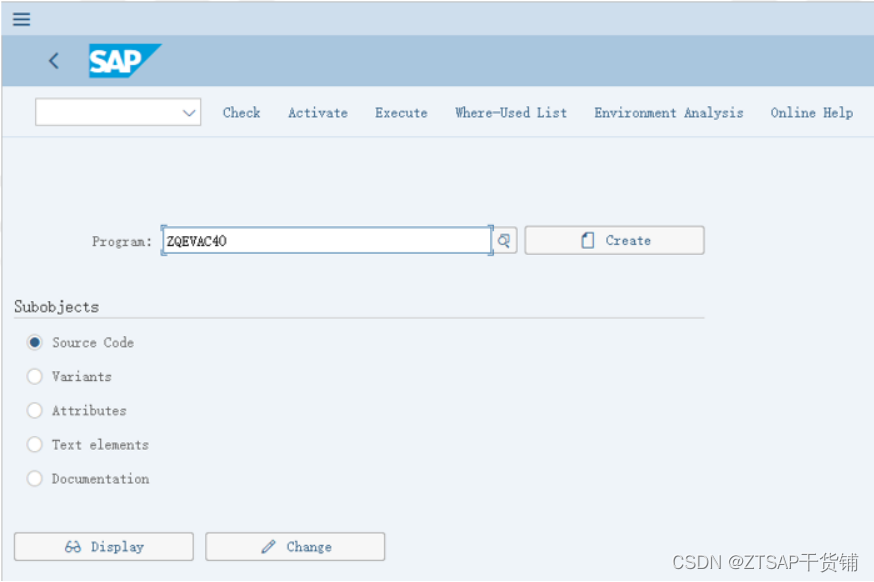
Task: Open Online Help
Action: pos(811,112)
